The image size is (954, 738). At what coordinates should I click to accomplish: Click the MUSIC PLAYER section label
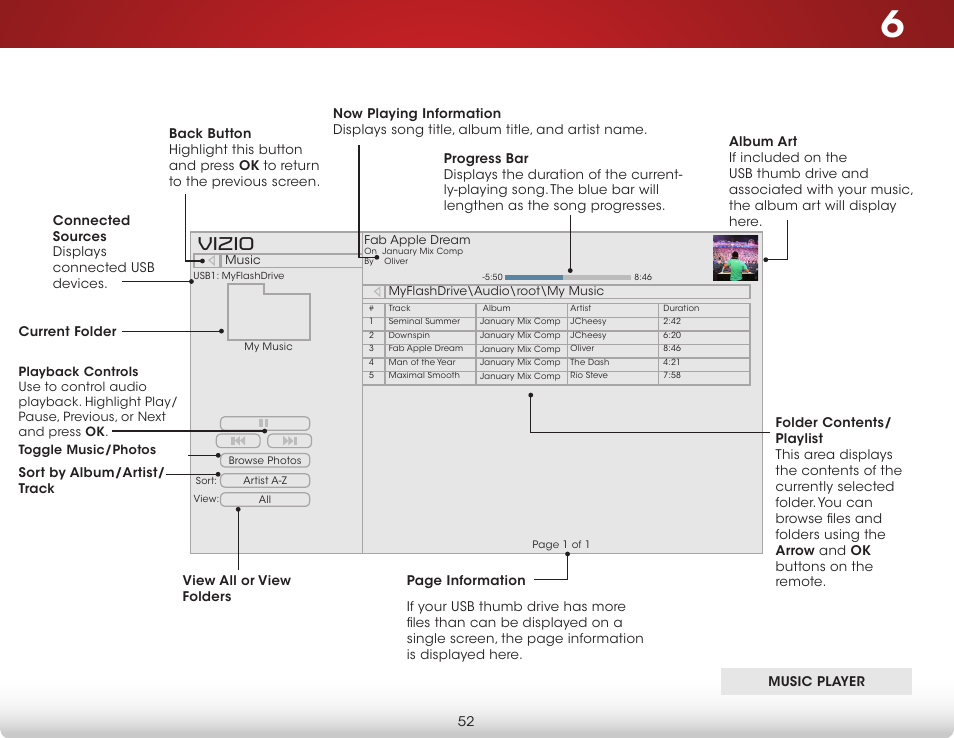coord(816,681)
